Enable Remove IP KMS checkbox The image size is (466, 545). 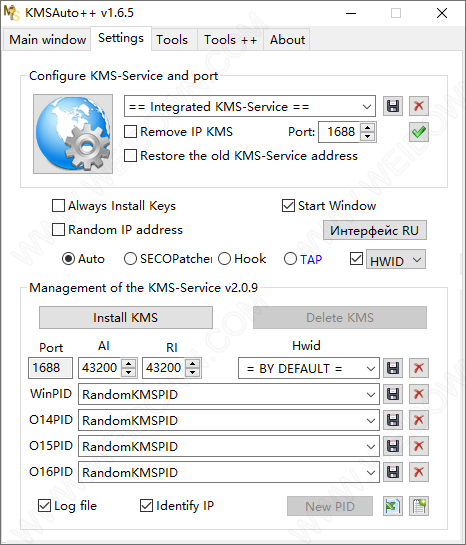click(130, 132)
